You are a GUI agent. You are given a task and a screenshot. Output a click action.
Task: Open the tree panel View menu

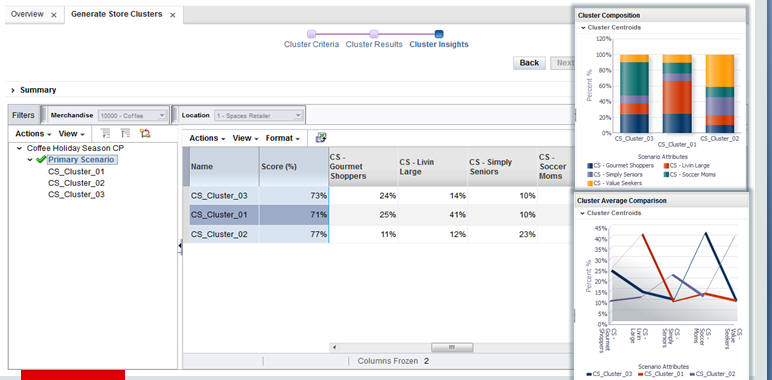pos(71,134)
